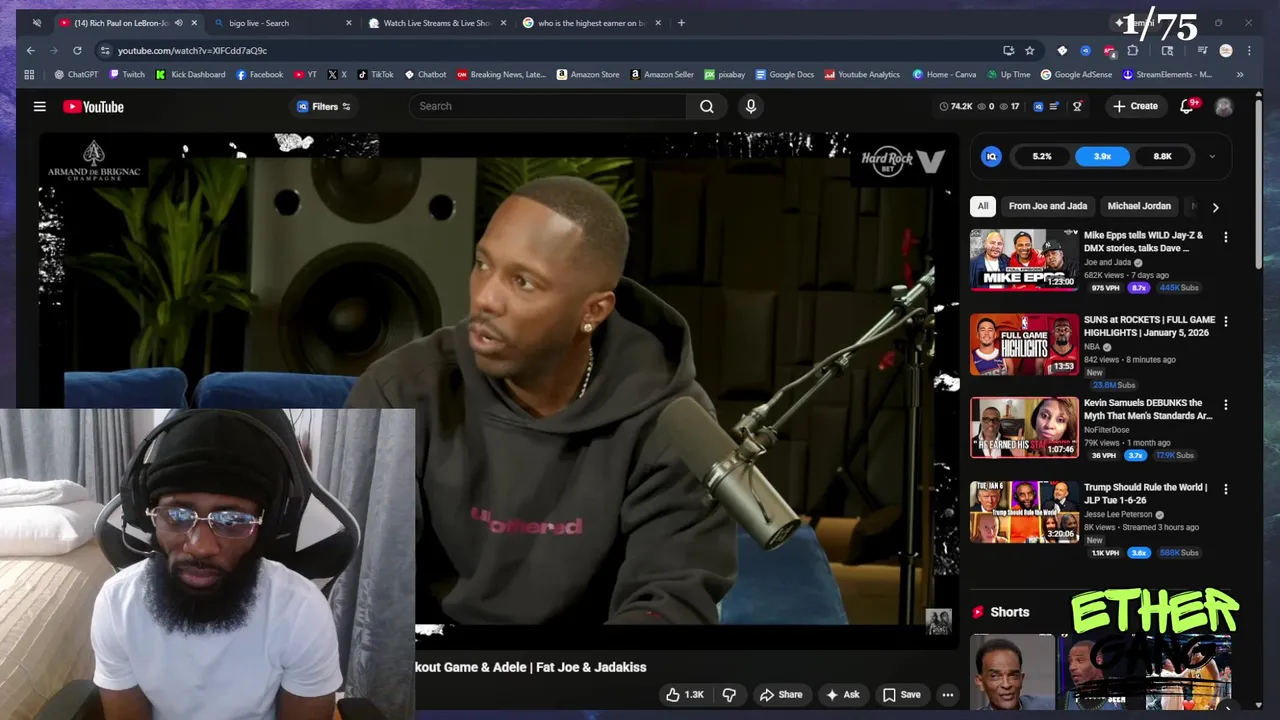Click the YouTube search field
Viewport: 1280px width, 720px height.
pyautogui.click(x=548, y=106)
